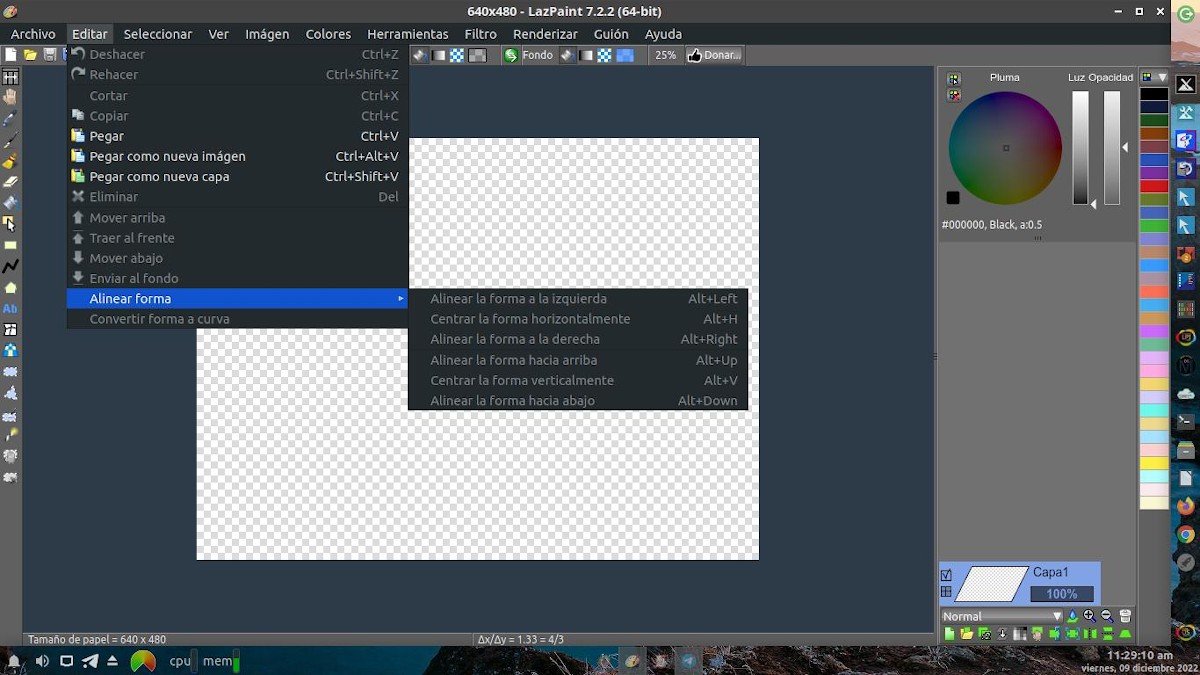Image resolution: width=1200 pixels, height=675 pixels.
Task: Select the Polyline tool
Action: [10, 266]
